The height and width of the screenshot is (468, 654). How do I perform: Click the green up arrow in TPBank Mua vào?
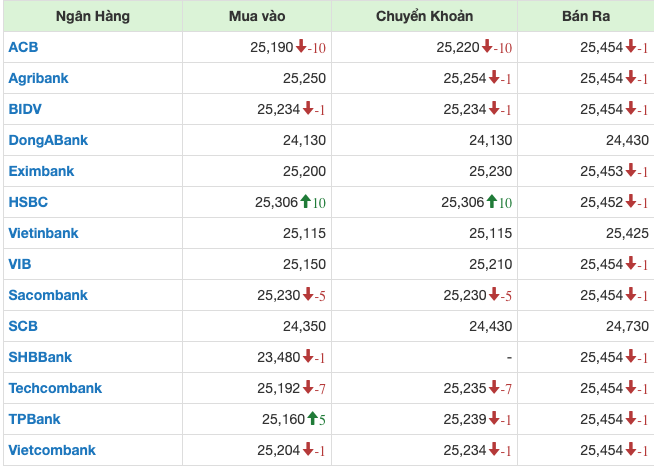pyautogui.click(x=313, y=419)
